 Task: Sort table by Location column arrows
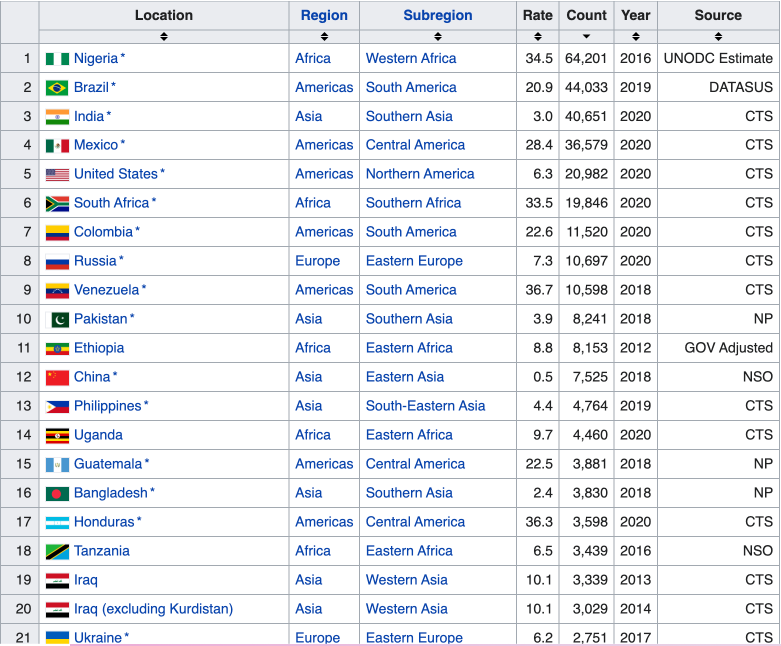tap(164, 37)
